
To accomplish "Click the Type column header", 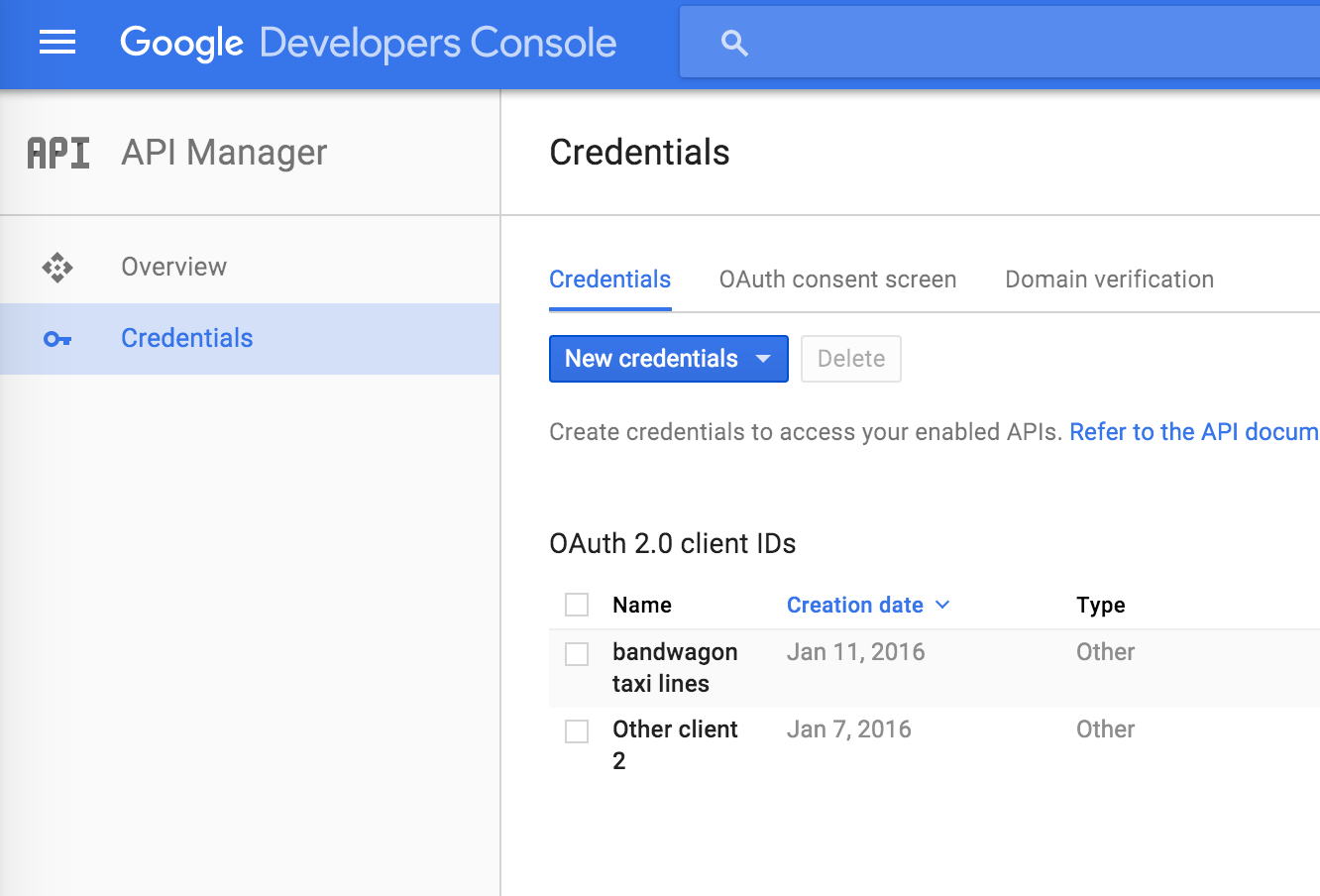I will [1101, 605].
